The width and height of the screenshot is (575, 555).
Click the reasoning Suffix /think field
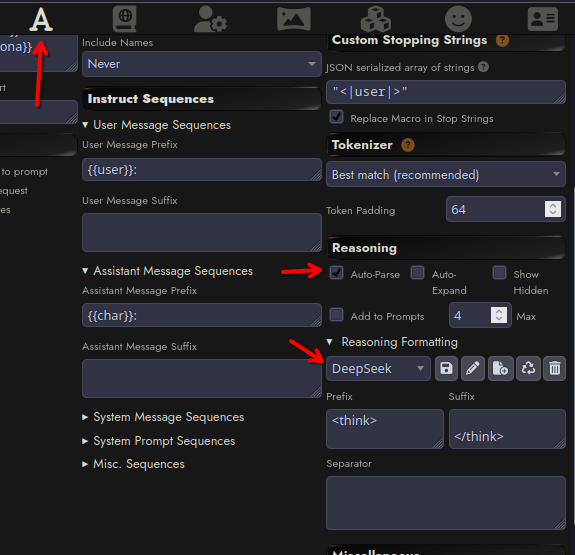click(507, 429)
